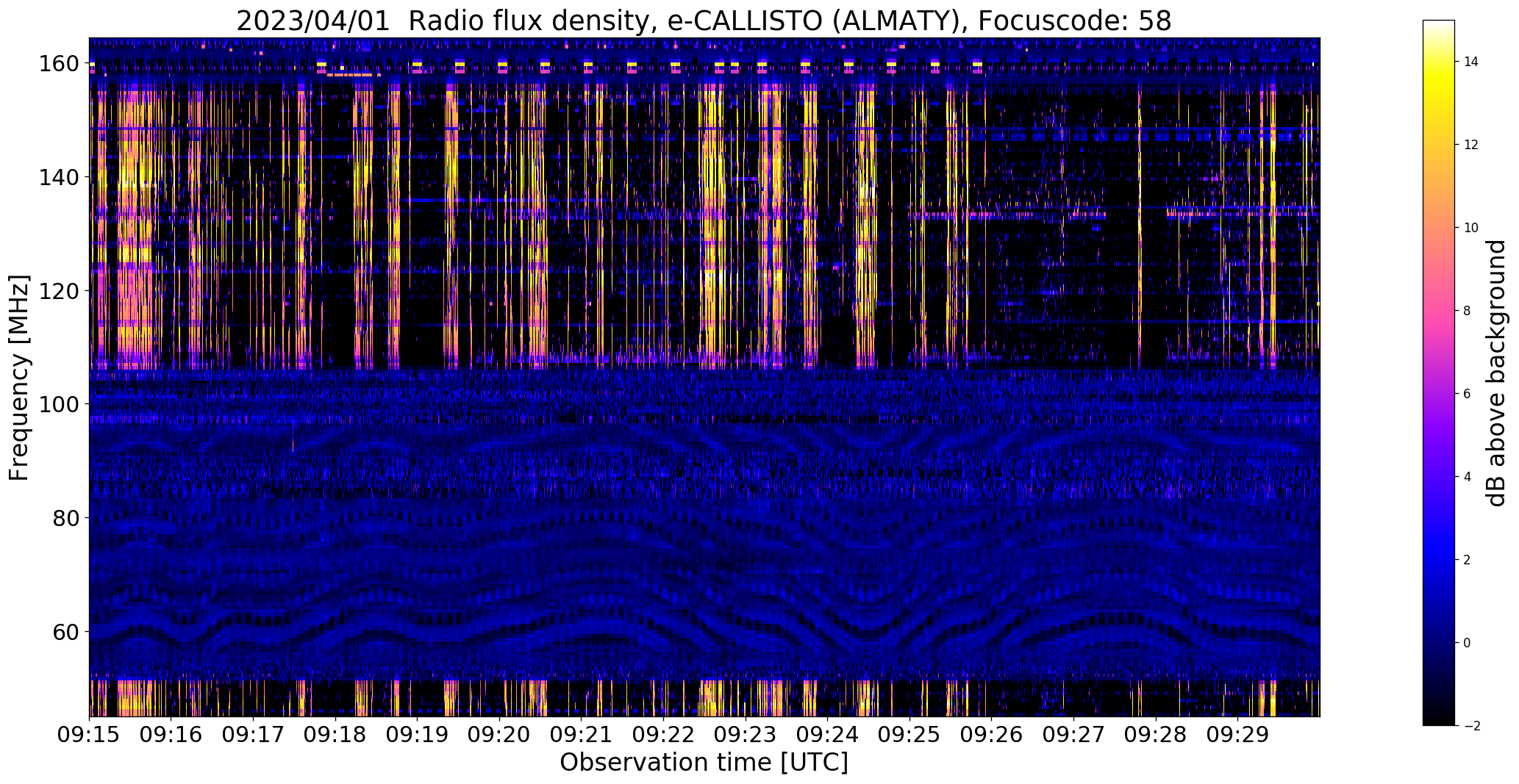The image size is (1519, 784).
Task: Click the "Frequency [MHz]" y-axis label
Action: (x=20, y=378)
